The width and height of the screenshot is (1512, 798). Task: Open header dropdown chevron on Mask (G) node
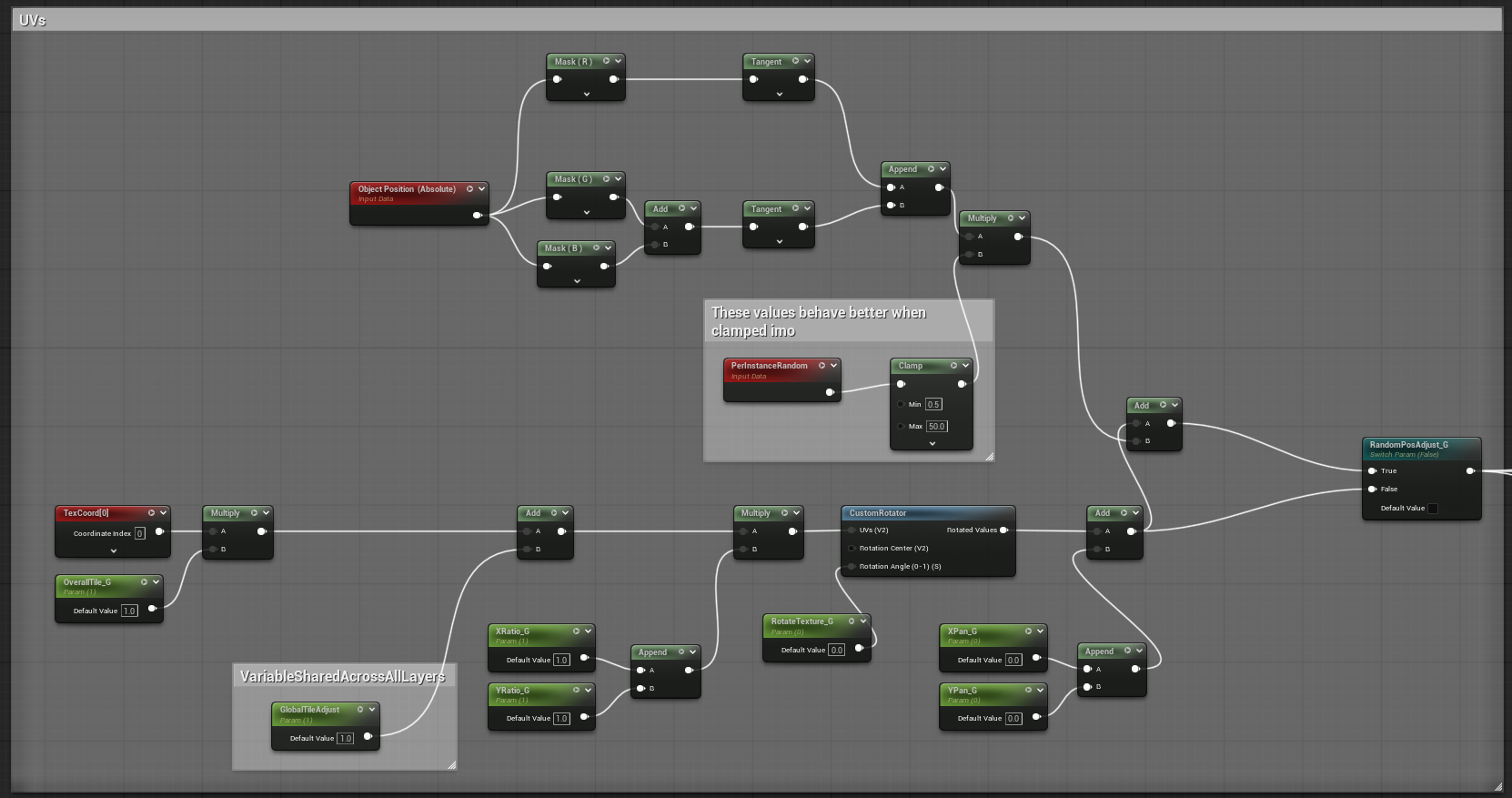[x=618, y=179]
